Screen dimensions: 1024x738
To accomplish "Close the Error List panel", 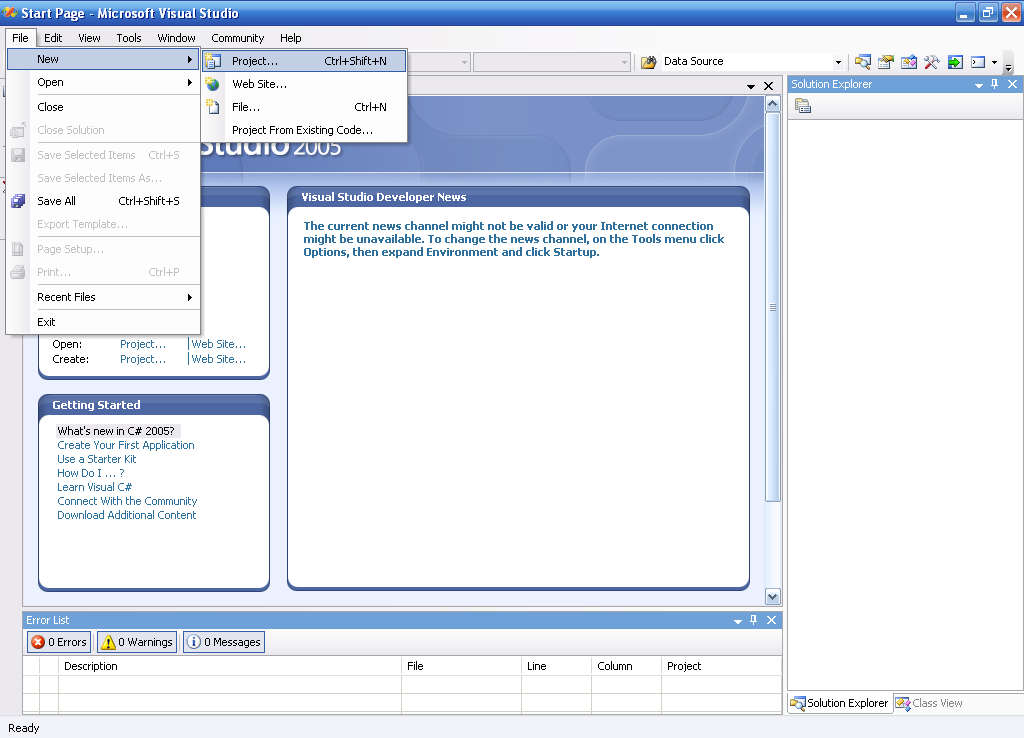I will pyautogui.click(x=771, y=620).
